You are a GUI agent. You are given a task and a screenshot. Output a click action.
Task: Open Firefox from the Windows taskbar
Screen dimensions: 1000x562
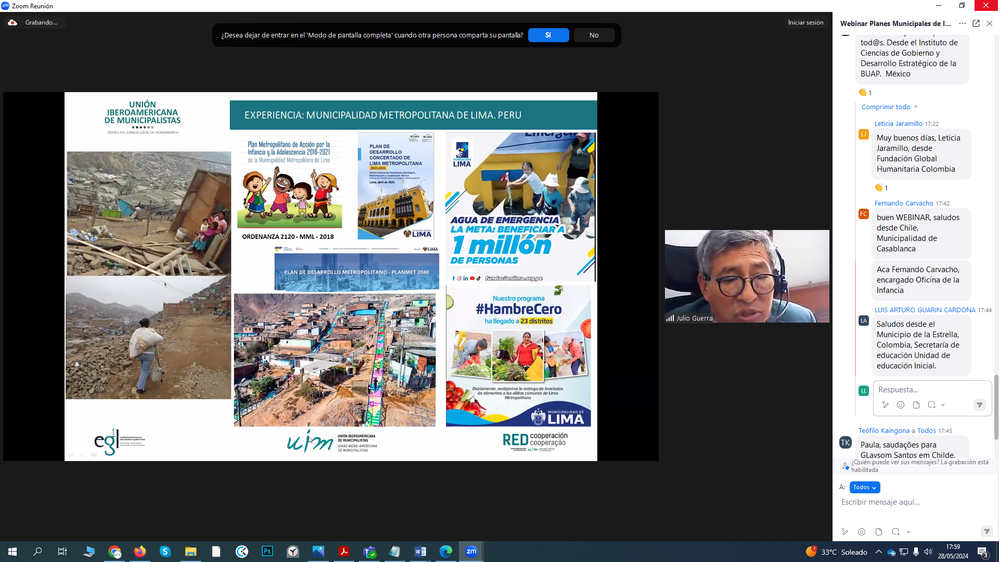(140, 551)
